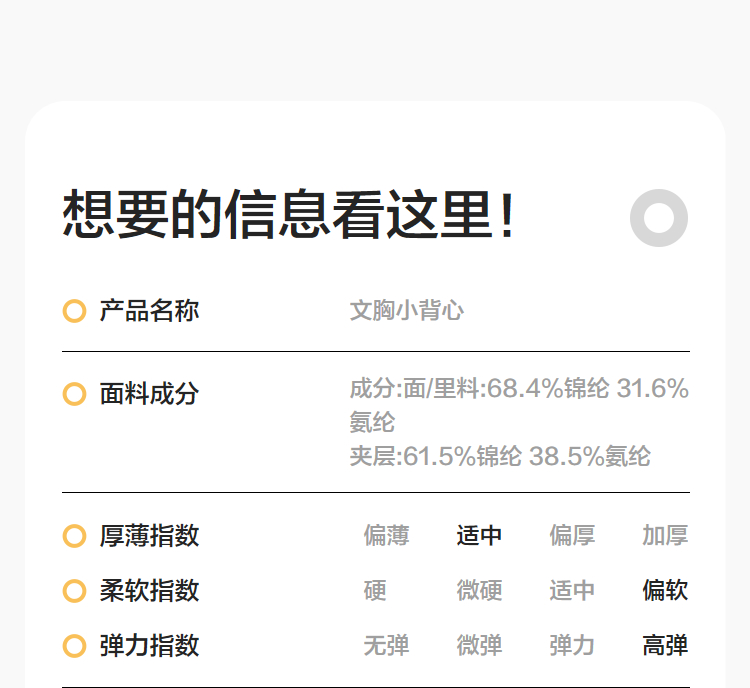Viewport: 750px width, 688px height.
Task: Click the large gray ring icon
Action: [x=659, y=218]
